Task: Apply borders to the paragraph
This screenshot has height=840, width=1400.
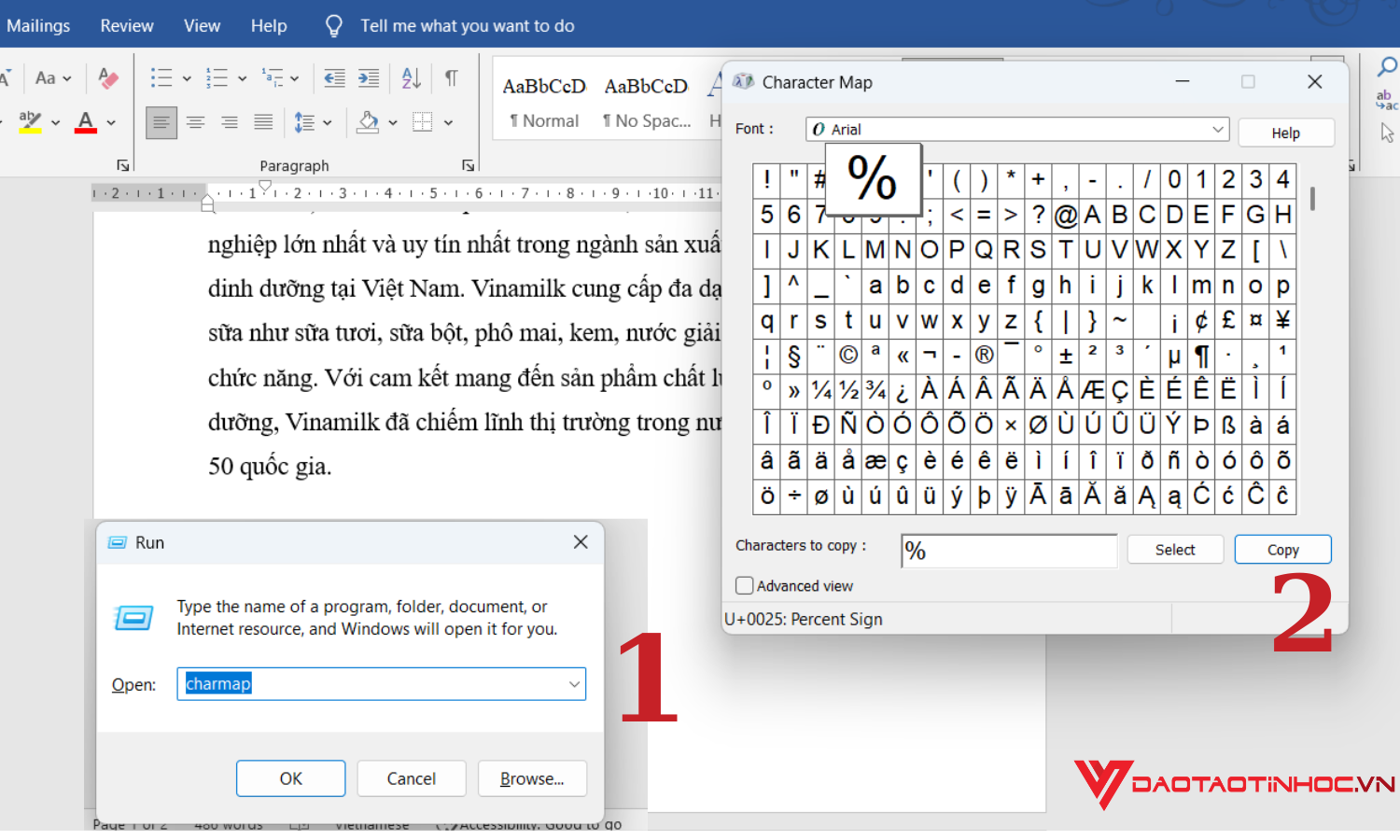Action: coord(423,122)
